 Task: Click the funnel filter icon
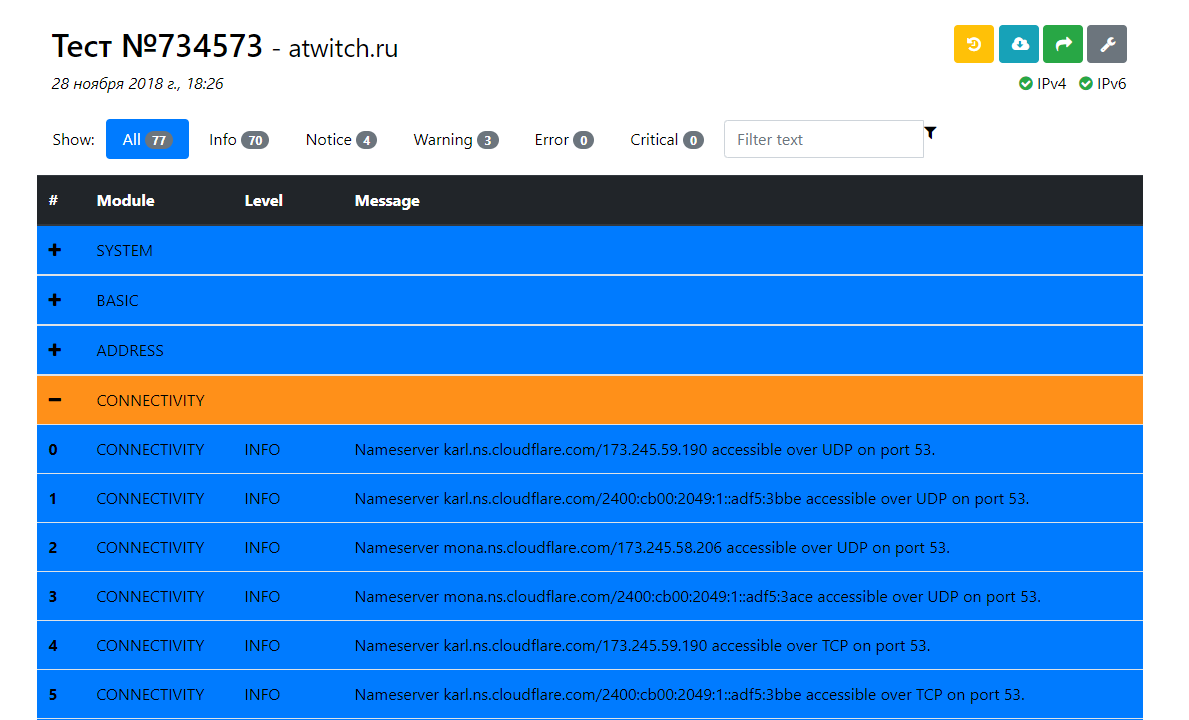click(930, 133)
